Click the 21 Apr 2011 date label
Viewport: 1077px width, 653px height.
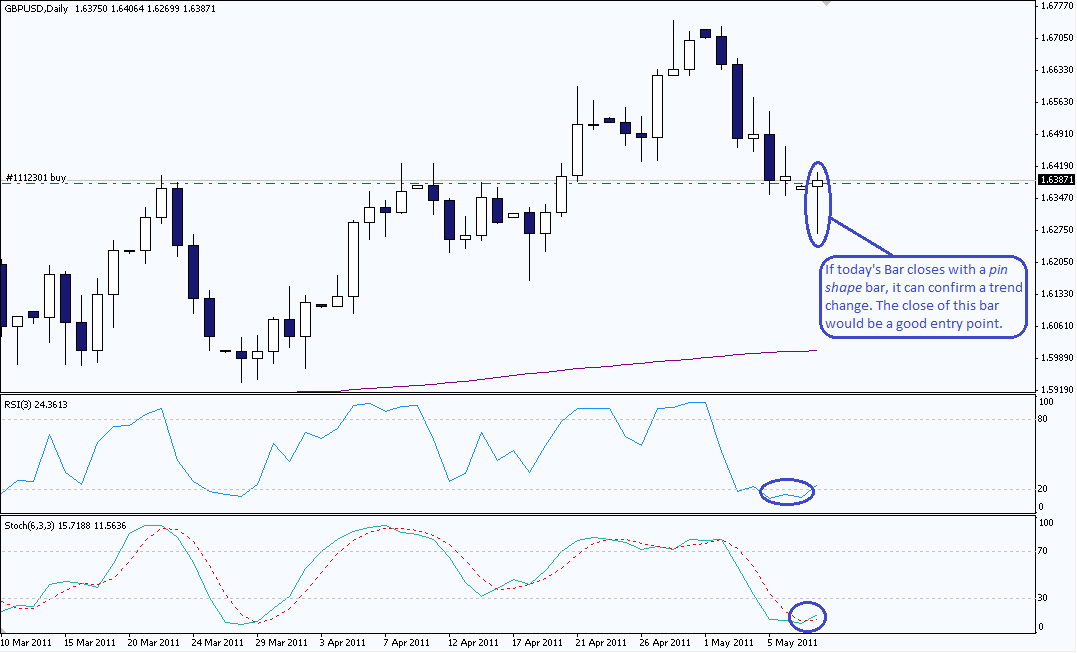click(x=602, y=642)
